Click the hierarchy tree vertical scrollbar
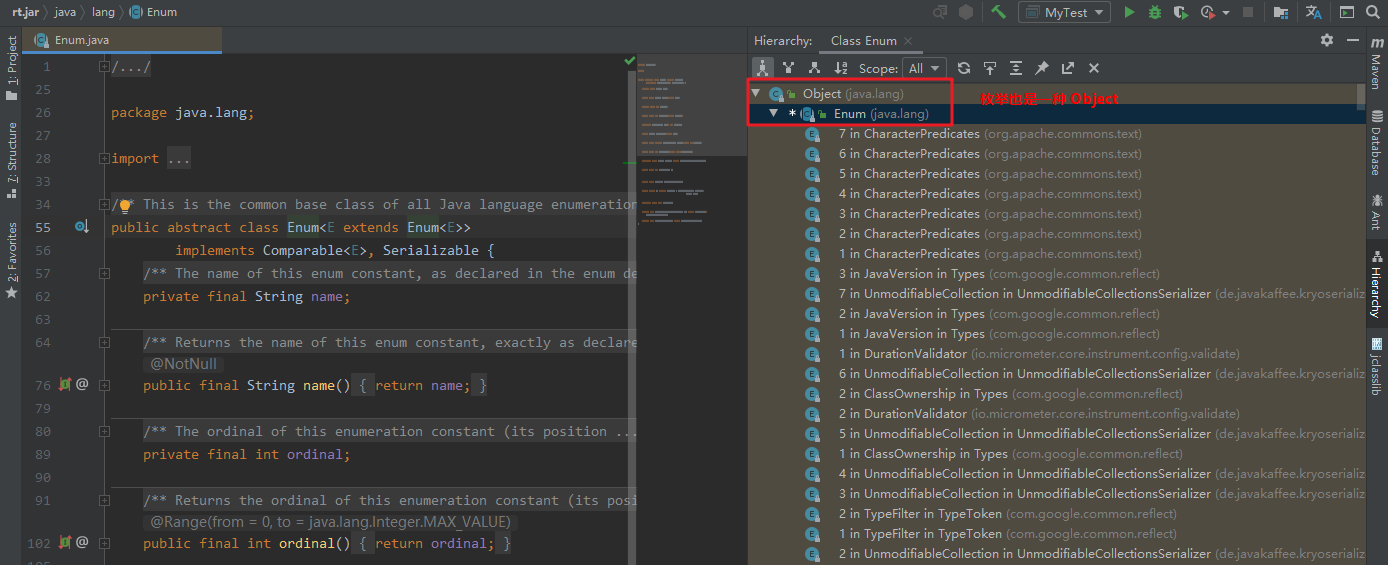 pos(1360,96)
